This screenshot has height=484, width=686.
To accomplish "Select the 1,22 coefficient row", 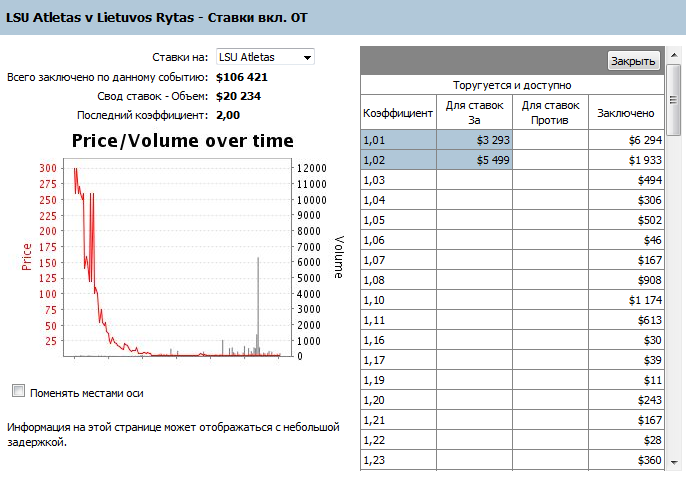I will coord(512,440).
